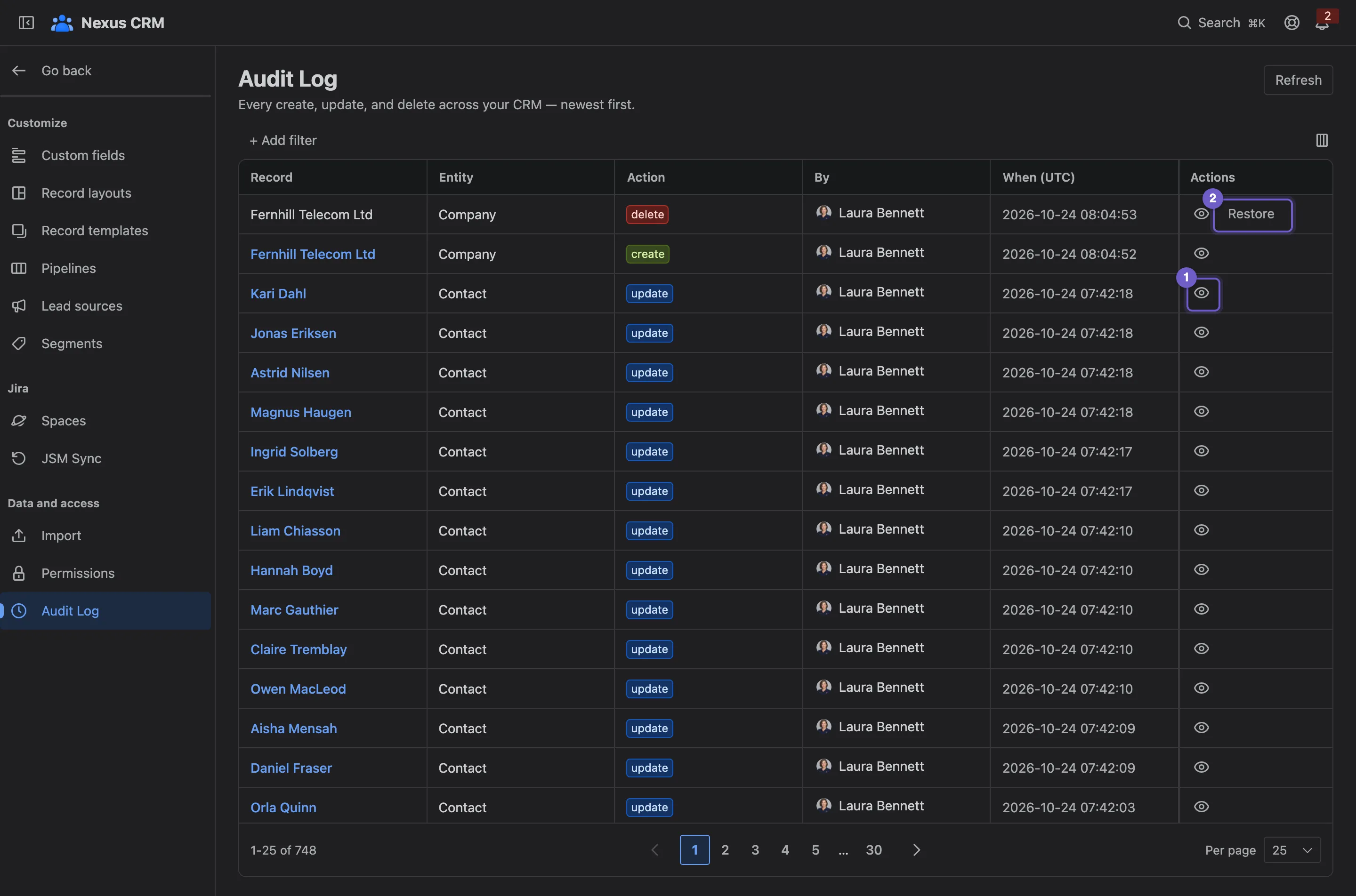View details of Jonas Eriksen update
The width and height of the screenshot is (1356, 896).
coord(1201,332)
